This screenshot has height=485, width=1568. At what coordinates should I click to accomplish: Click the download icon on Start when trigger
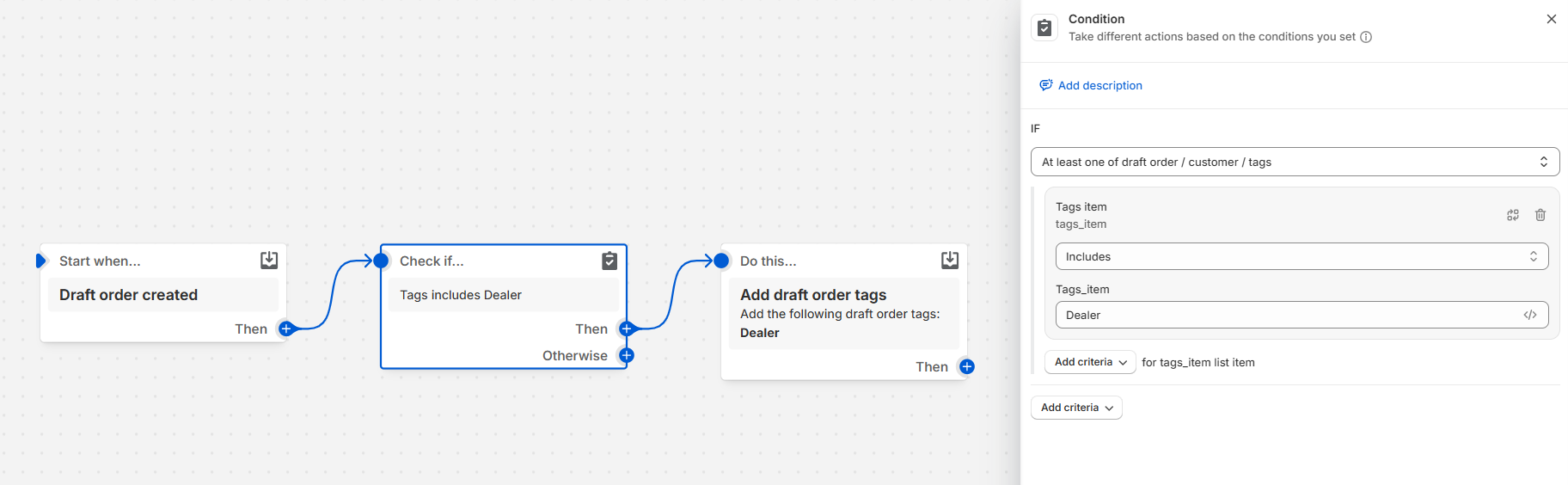click(x=269, y=261)
